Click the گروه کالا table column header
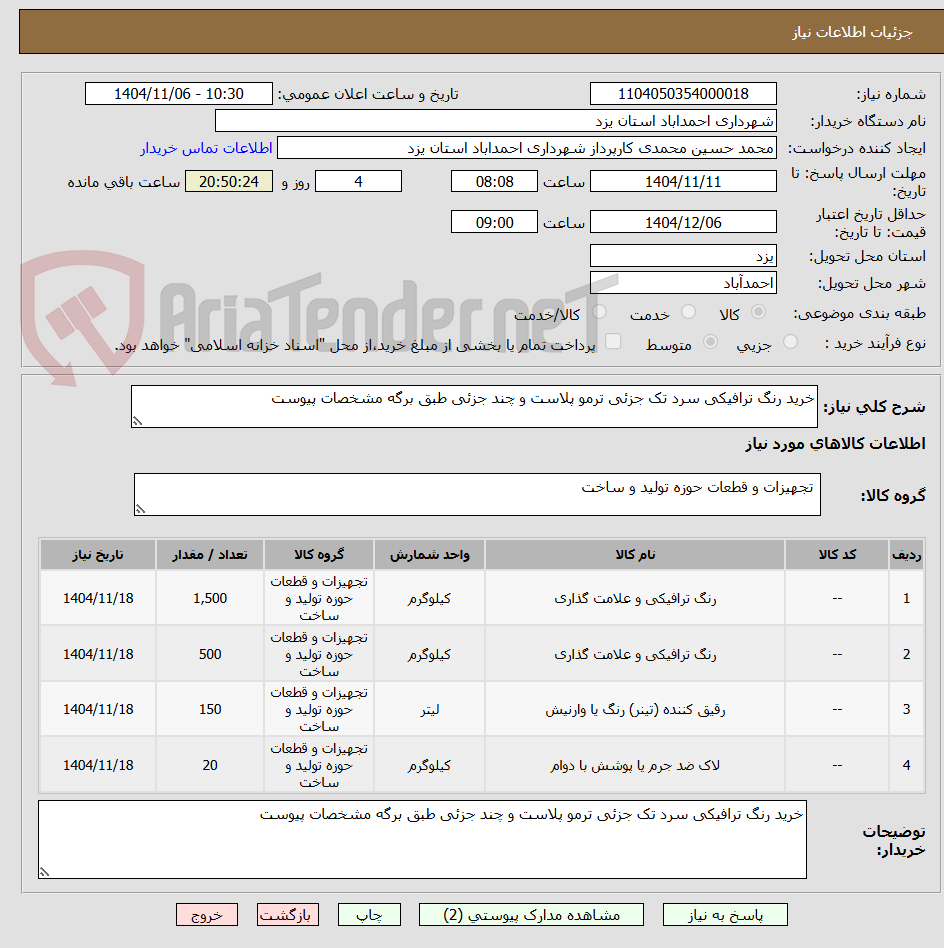This screenshot has height=948, width=944. coord(319,554)
